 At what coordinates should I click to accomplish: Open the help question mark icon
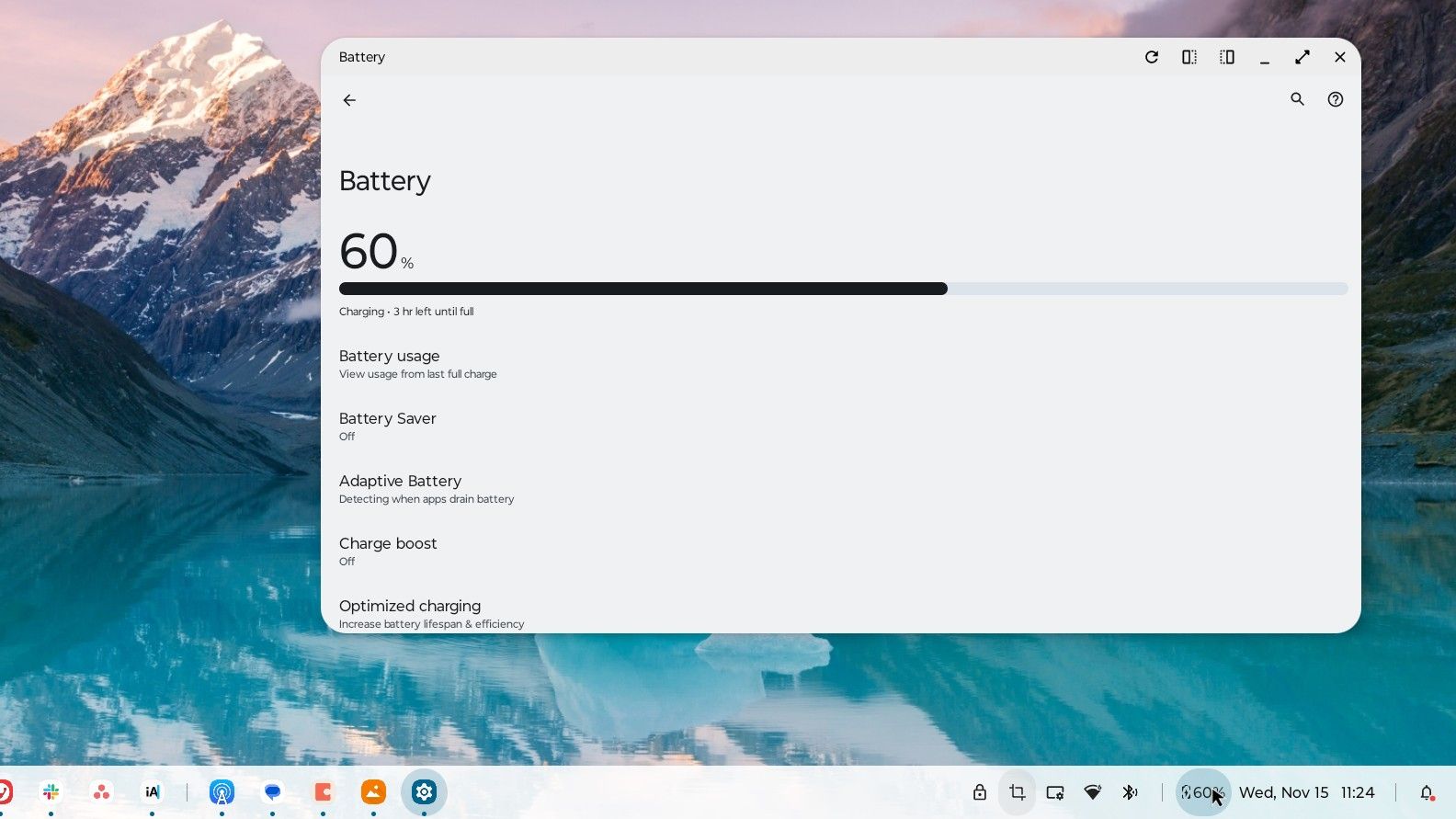click(1335, 99)
